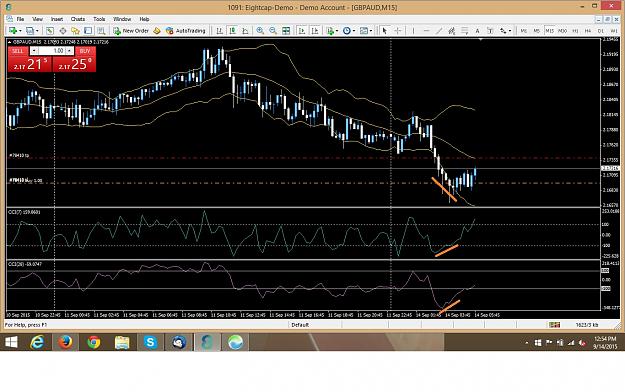Select the Horizontal Line drawing tool
The height and width of the screenshot is (392, 625).
click(426, 31)
